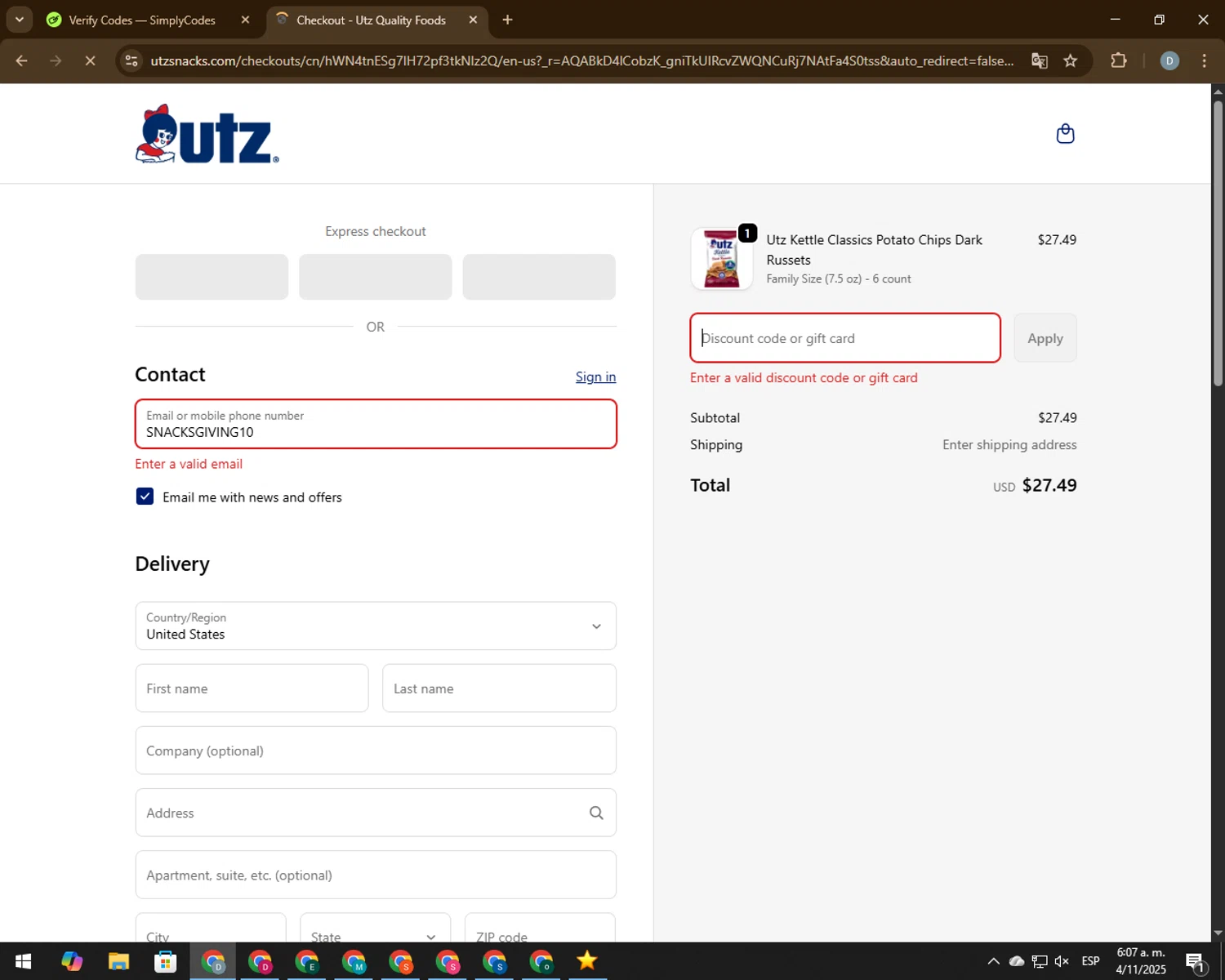Open Chrome three-dot menu
The image size is (1225, 980).
1204,60
